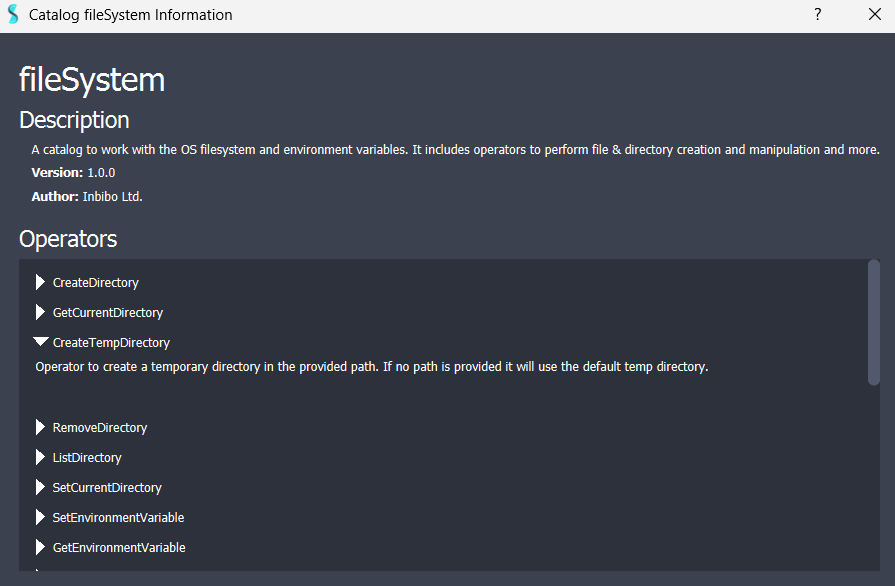The image size is (895, 586).
Task: Collapse the CreateTempDirectory operator
Action: click(x=39, y=341)
